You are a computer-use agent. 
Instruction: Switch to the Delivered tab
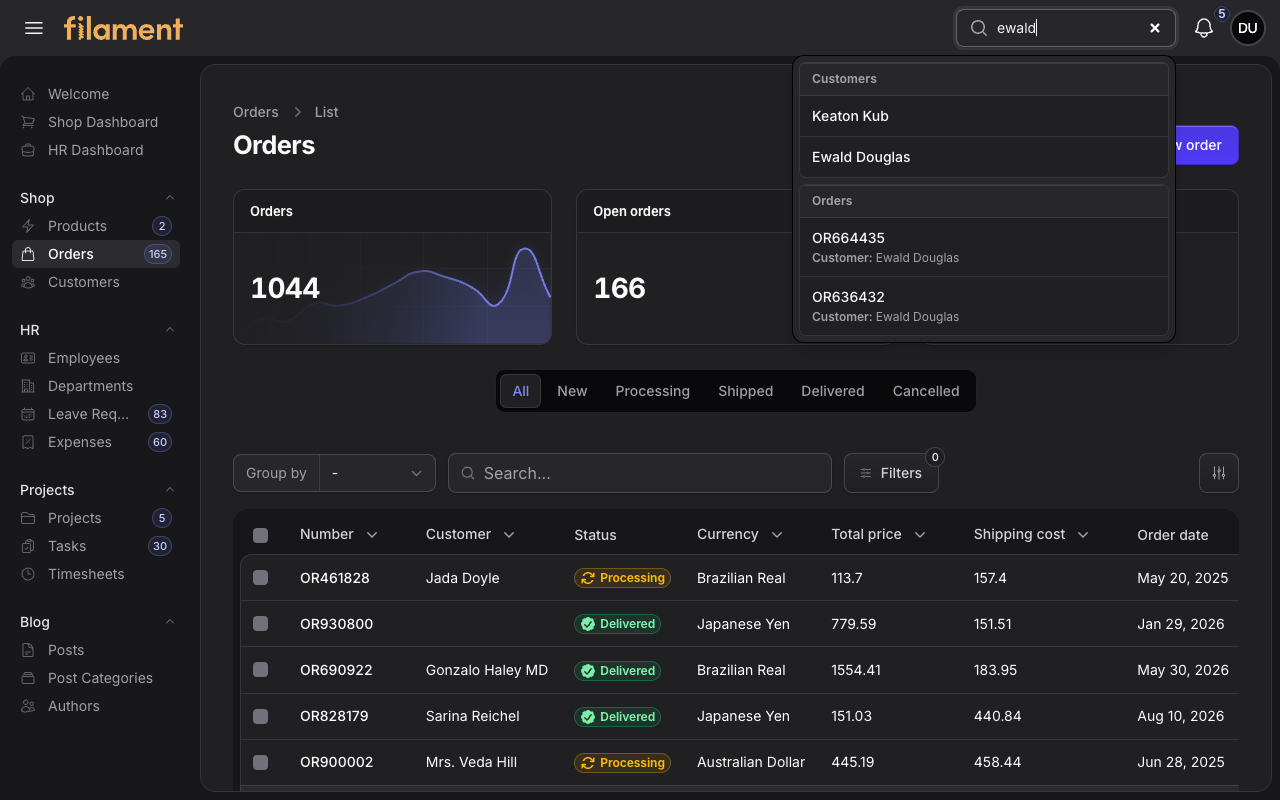[833, 391]
